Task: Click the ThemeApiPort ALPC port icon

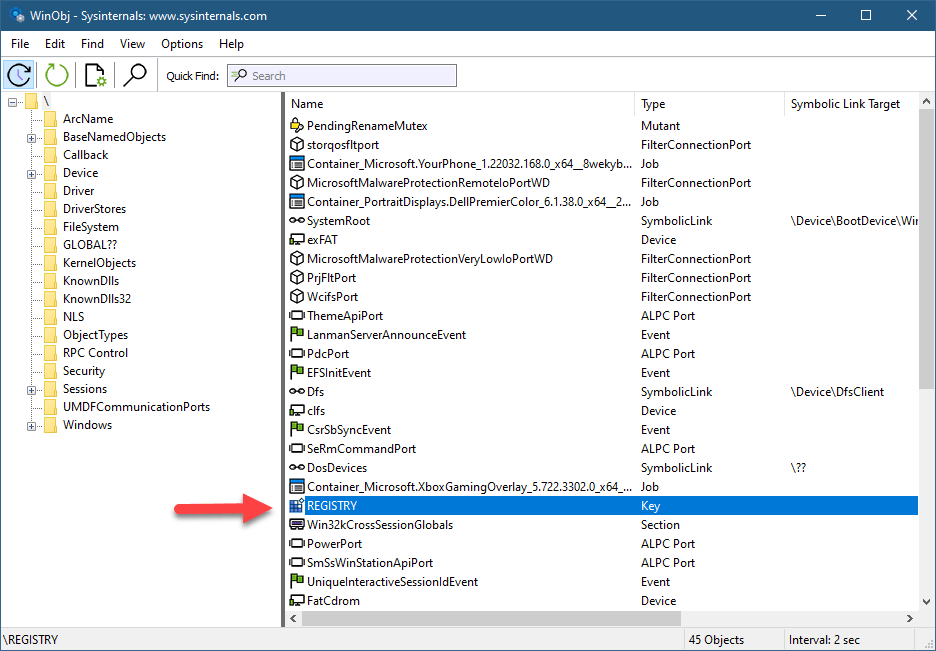Action: click(296, 316)
